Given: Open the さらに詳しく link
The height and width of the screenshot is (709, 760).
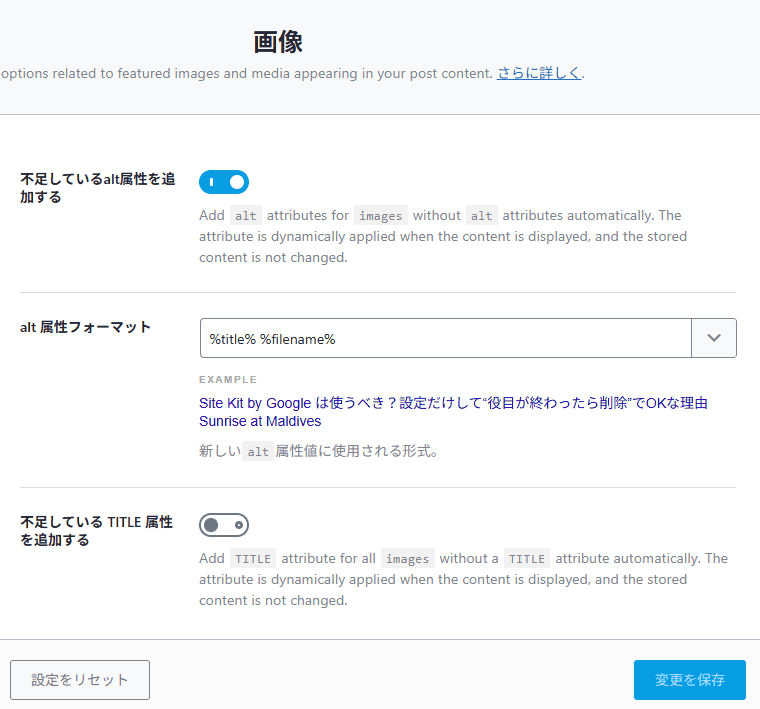Looking at the screenshot, I should pyautogui.click(x=539, y=73).
